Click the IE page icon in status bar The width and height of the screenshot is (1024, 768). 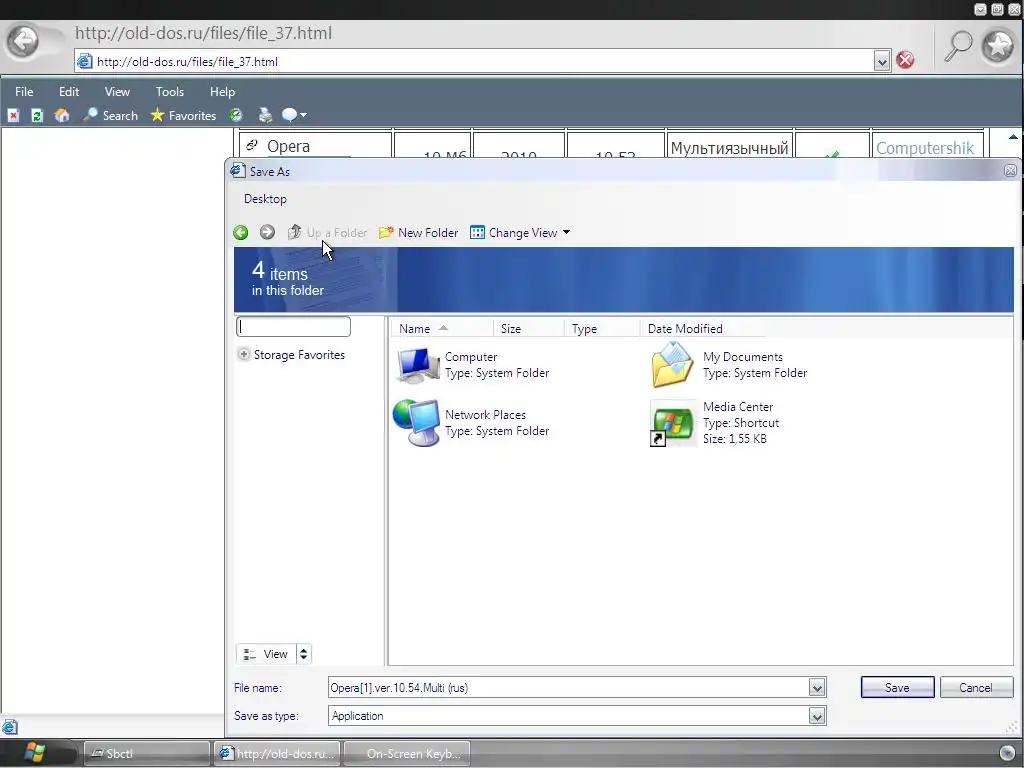(10, 726)
